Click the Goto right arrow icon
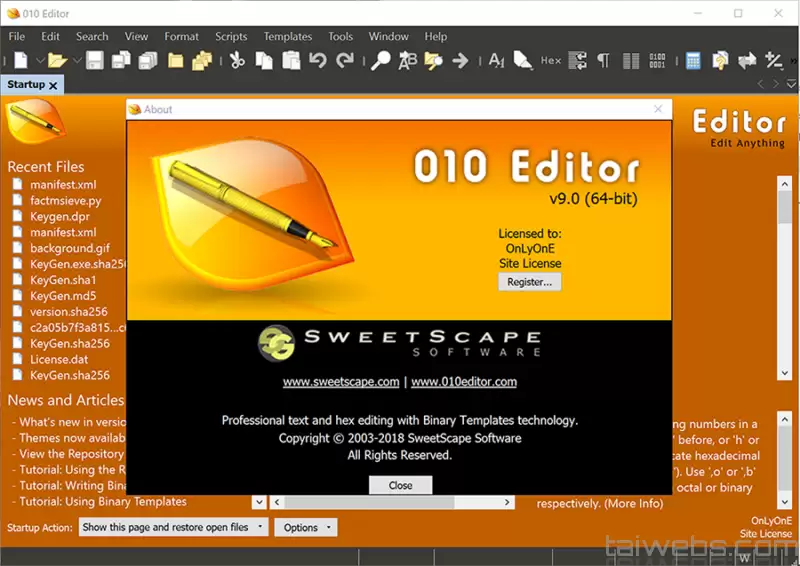 (x=460, y=61)
